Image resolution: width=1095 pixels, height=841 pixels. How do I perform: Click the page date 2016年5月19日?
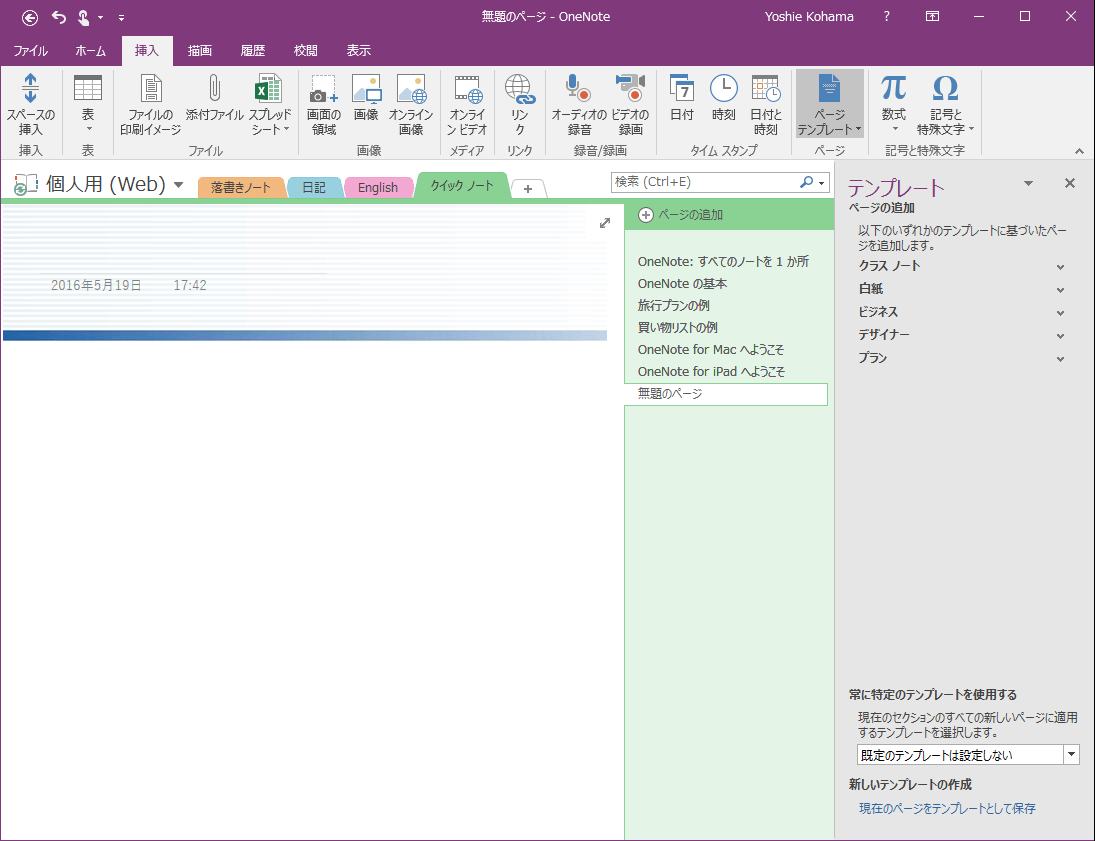[96, 285]
